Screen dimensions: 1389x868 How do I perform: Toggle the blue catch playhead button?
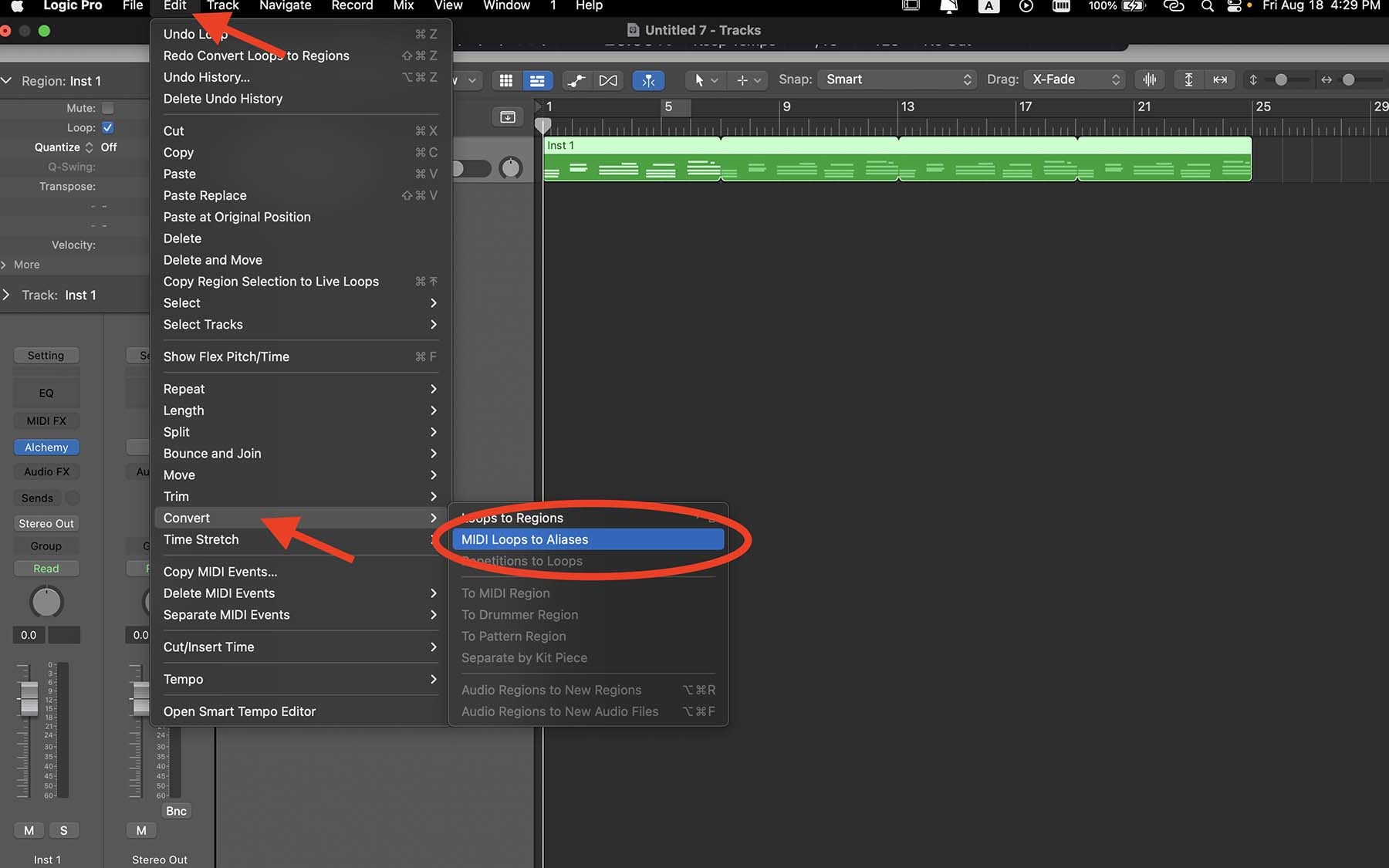click(648, 79)
